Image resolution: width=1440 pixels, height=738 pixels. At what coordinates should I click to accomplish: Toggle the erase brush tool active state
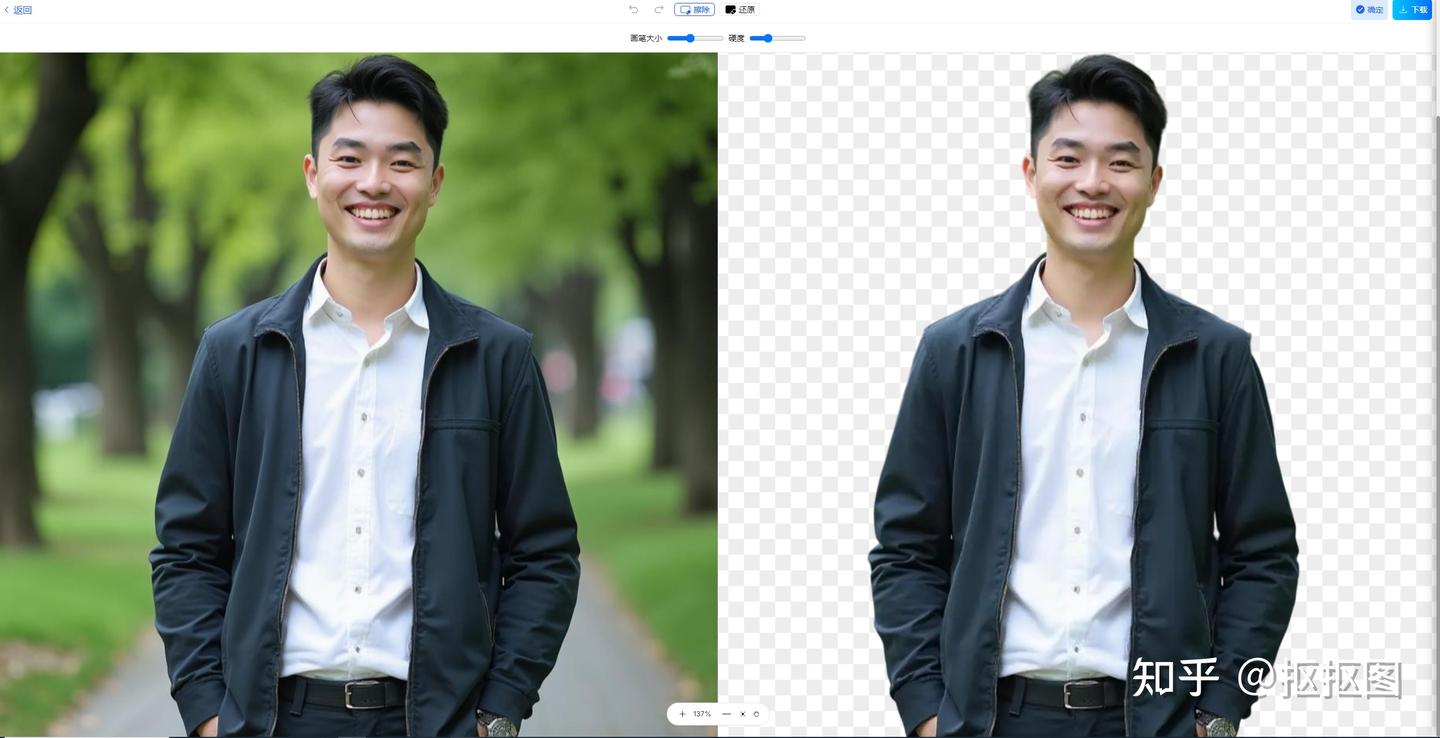(x=685, y=9)
